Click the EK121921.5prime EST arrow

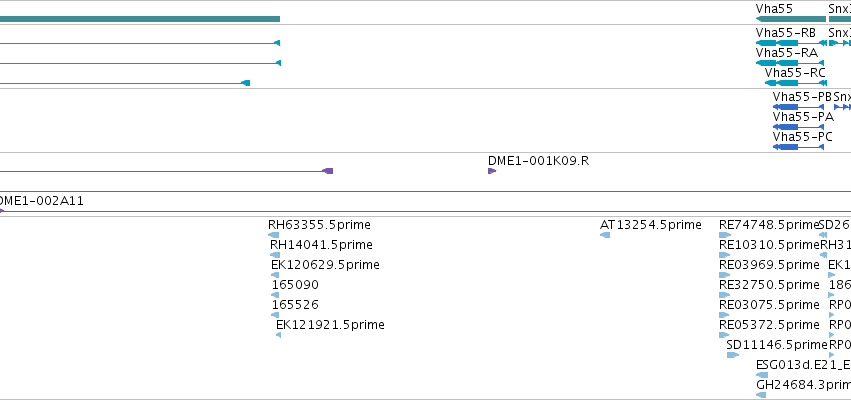click(278, 335)
